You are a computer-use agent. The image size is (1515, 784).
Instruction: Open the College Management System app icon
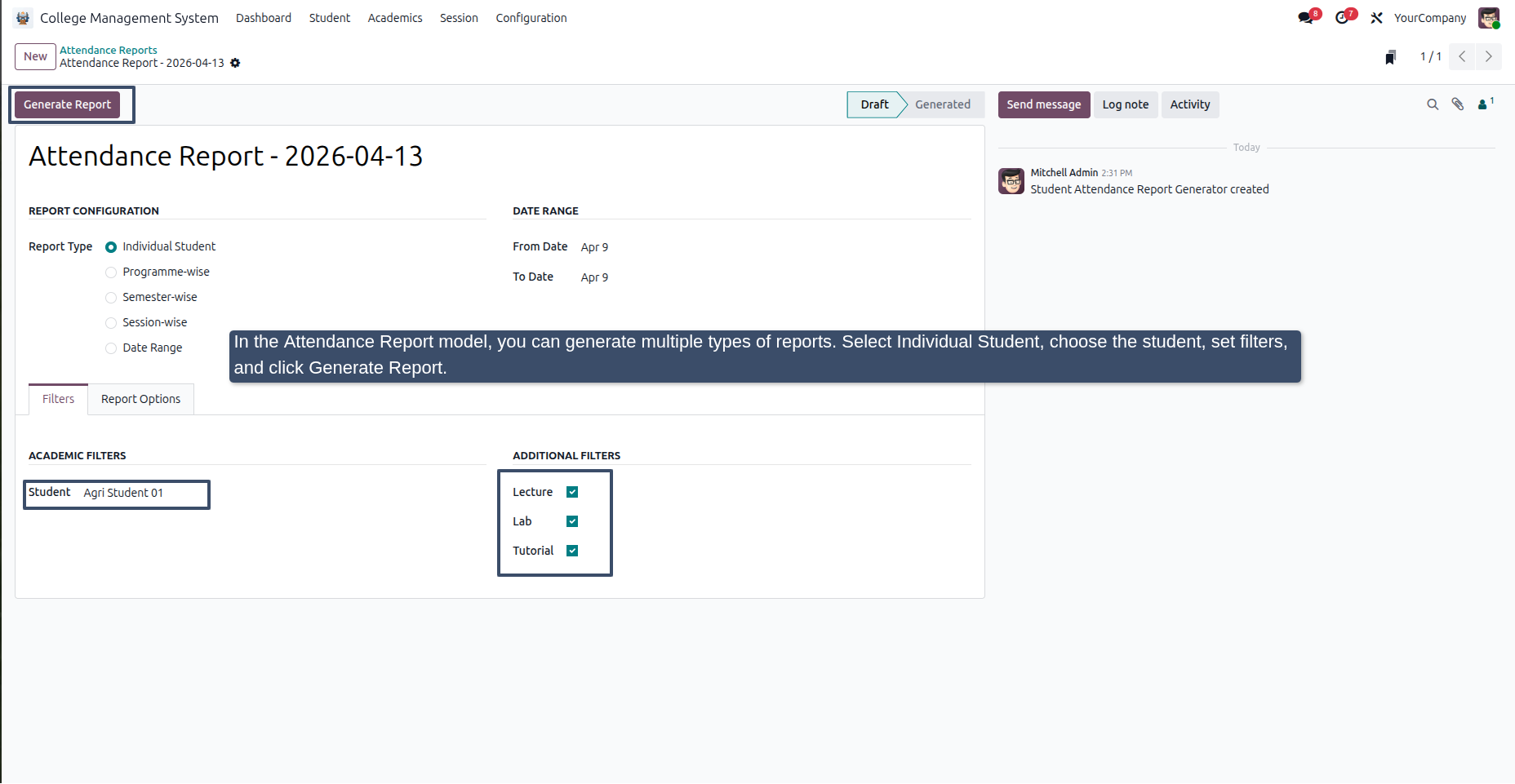pos(23,18)
